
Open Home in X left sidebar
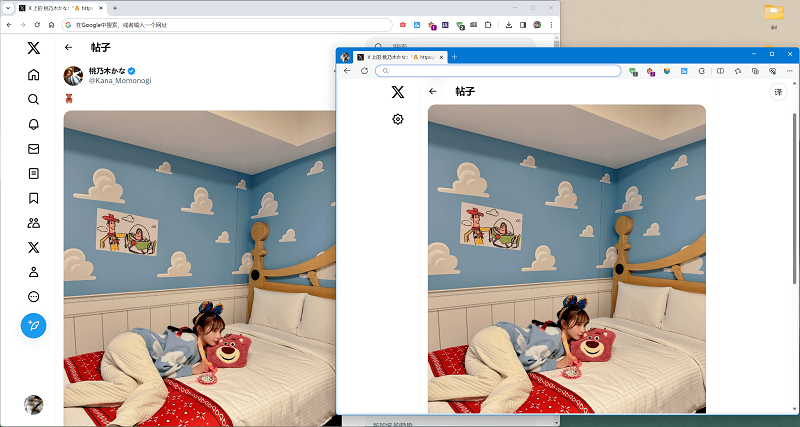[x=33, y=75]
